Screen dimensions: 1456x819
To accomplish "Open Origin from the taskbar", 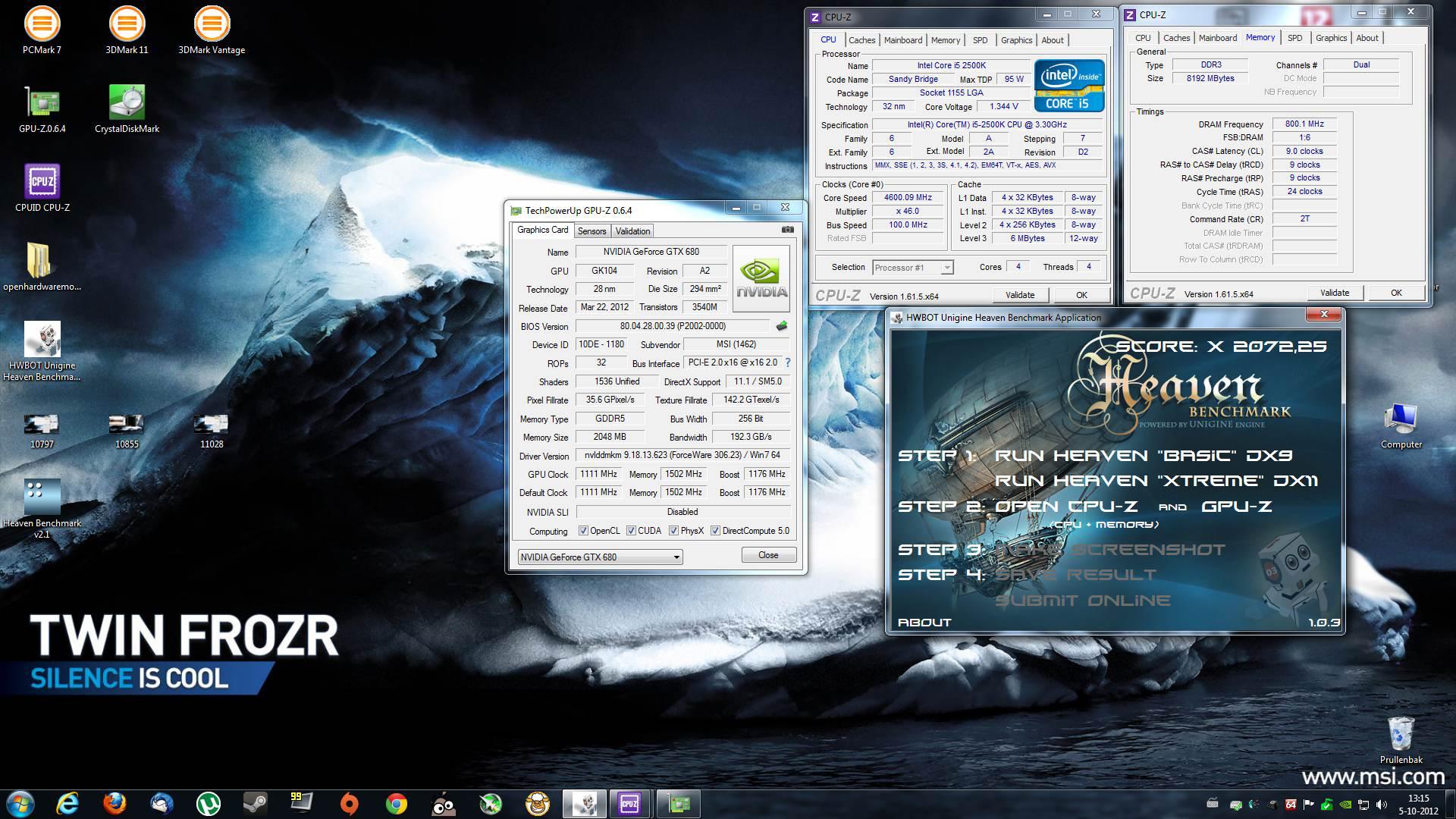I will [349, 803].
